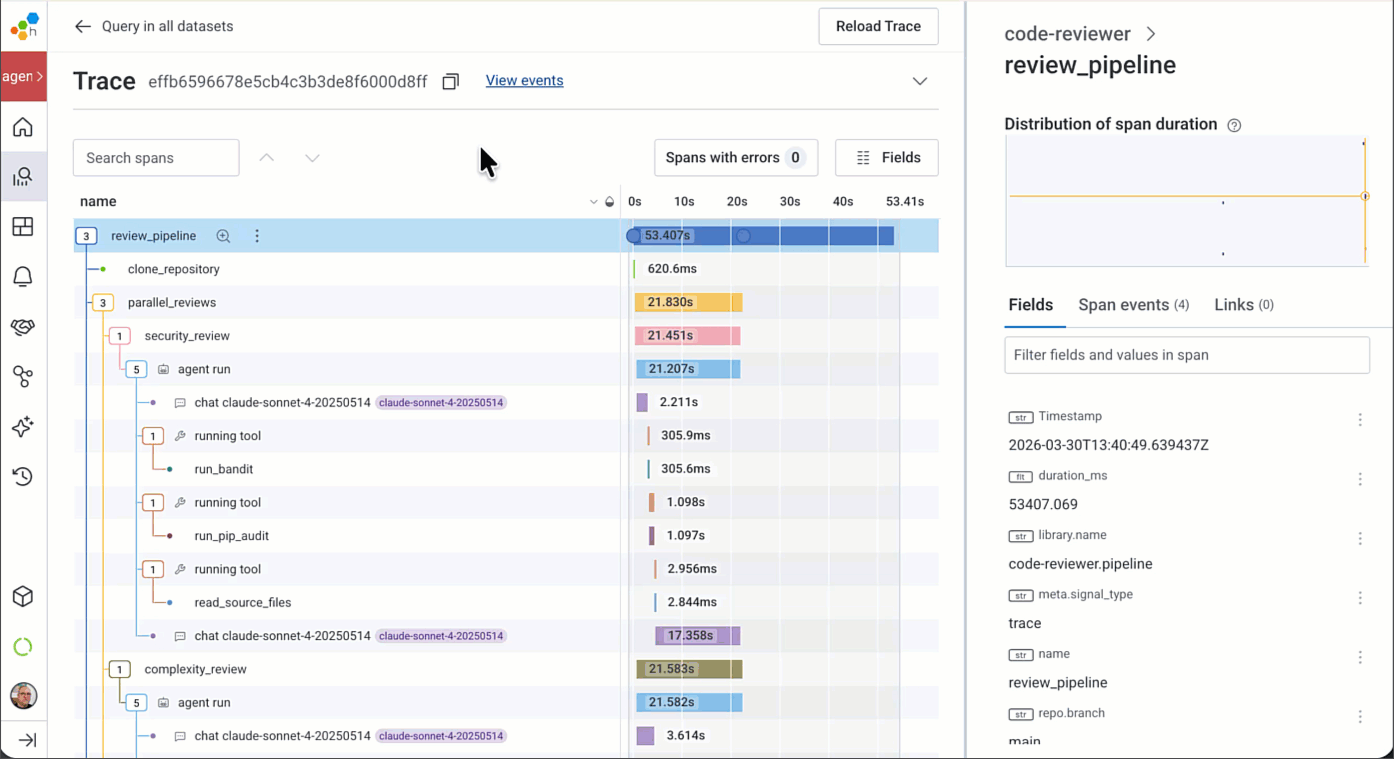The height and width of the screenshot is (759, 1394).
Task: Copy the trace ID with copy icon
Action: (x=451, y=81)
